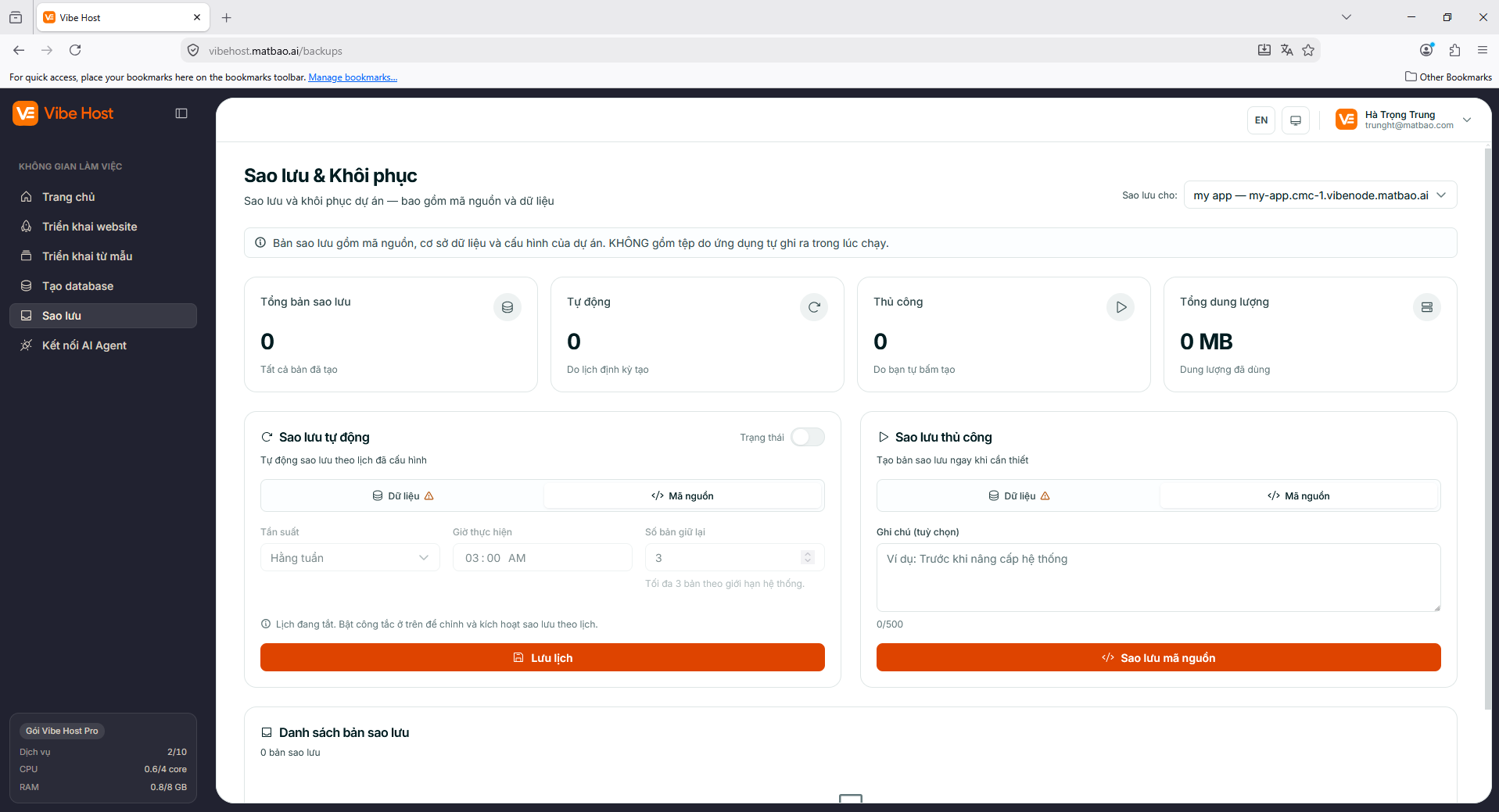Click the 0/500 character counter

890,624
